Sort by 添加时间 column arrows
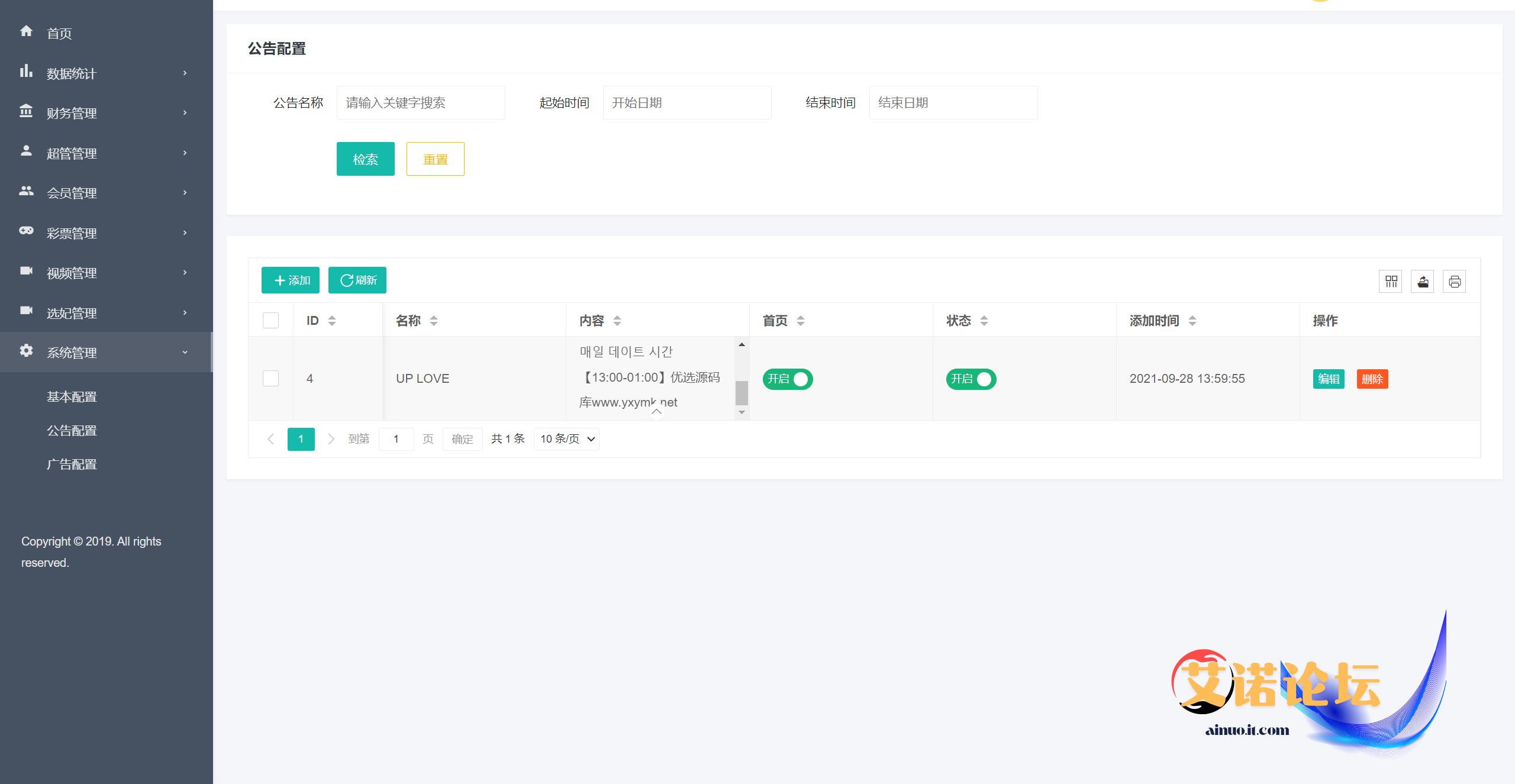This screenshot has width=1515, height=784. click(x=1192, y=321)
